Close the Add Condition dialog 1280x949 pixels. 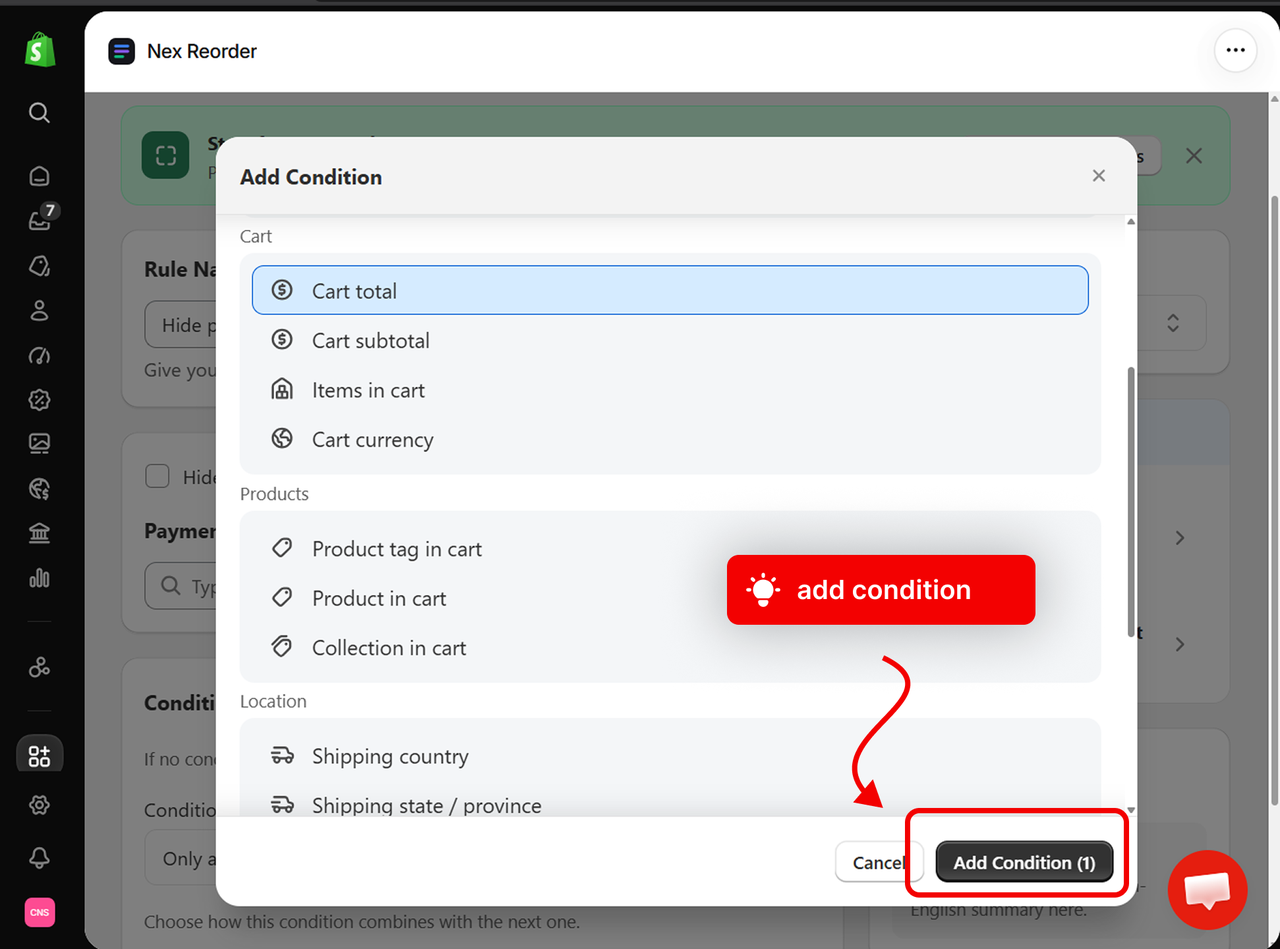(1099, 176)
